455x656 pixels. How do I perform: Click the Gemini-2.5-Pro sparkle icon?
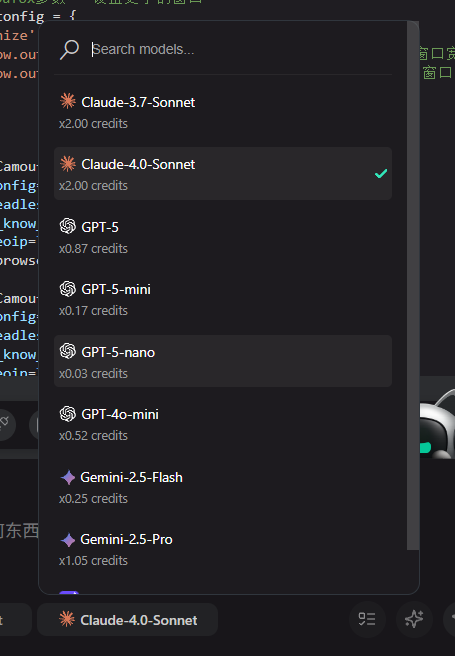click(68, 540)
